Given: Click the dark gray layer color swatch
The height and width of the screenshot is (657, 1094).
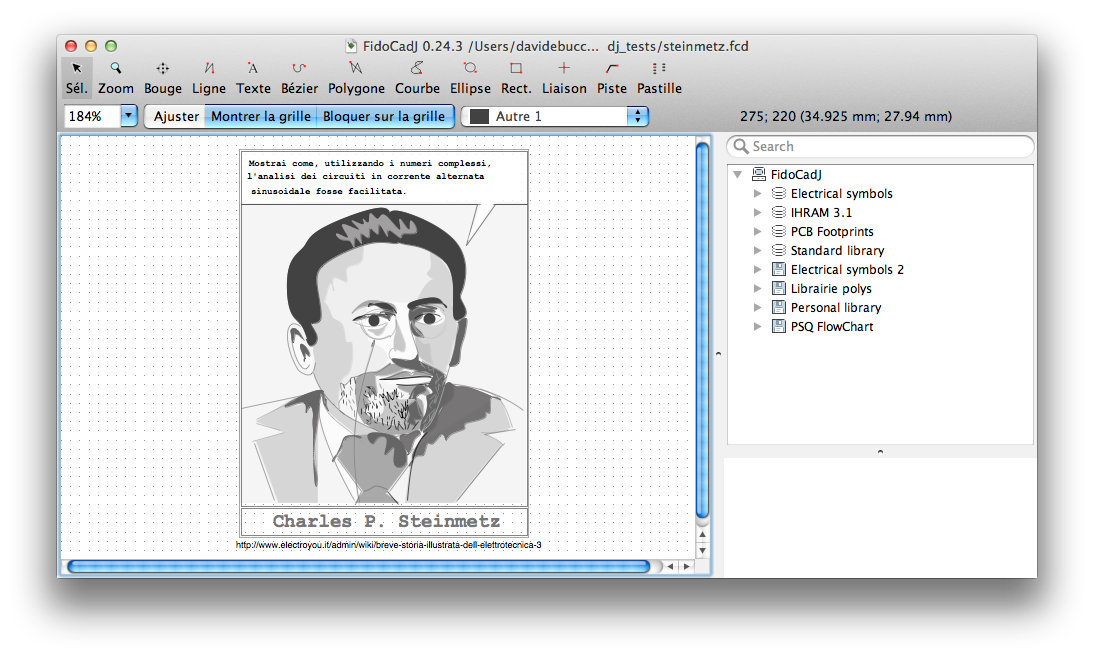Looking at the screenshot, I should 479,116.
